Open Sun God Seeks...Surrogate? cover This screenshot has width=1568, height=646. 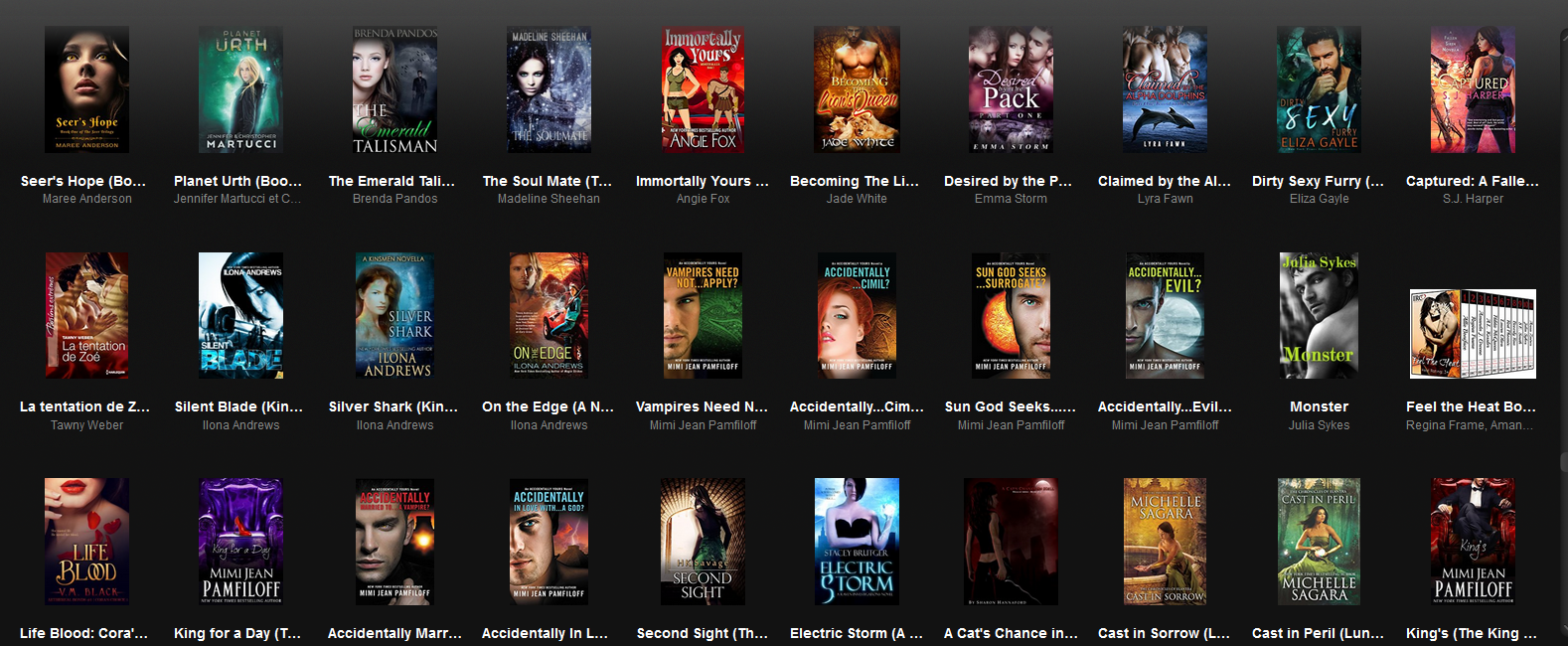pos(1011,315)
